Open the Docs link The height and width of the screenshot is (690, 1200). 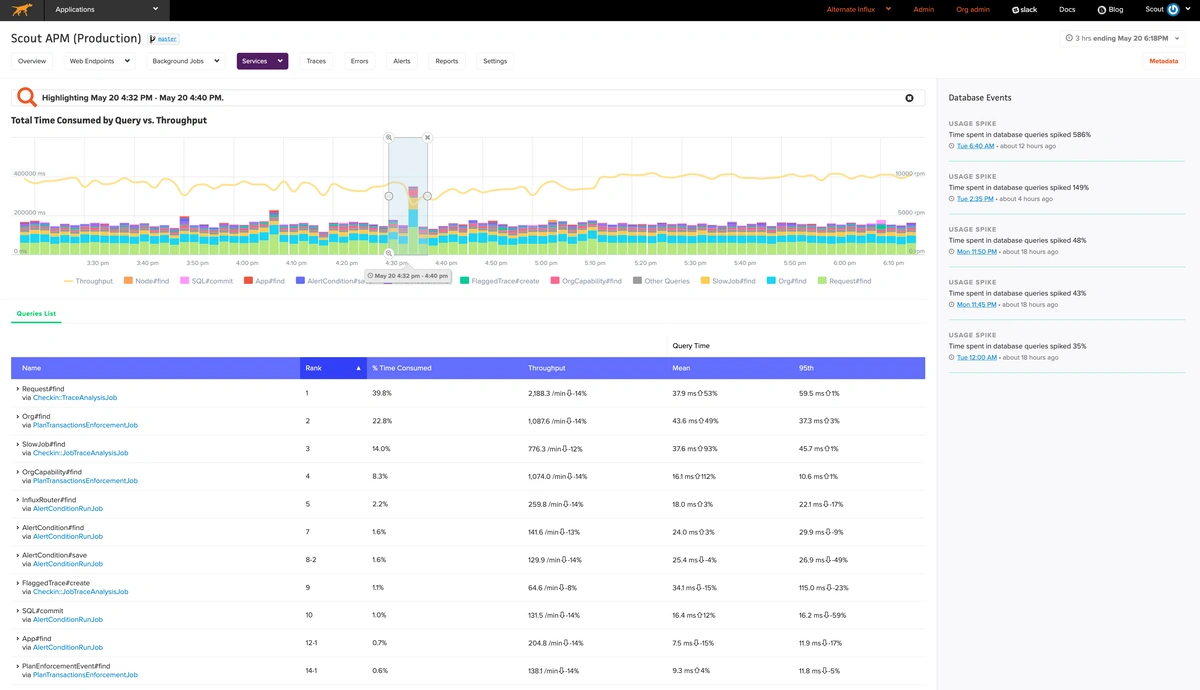(x=1067, y=10)
